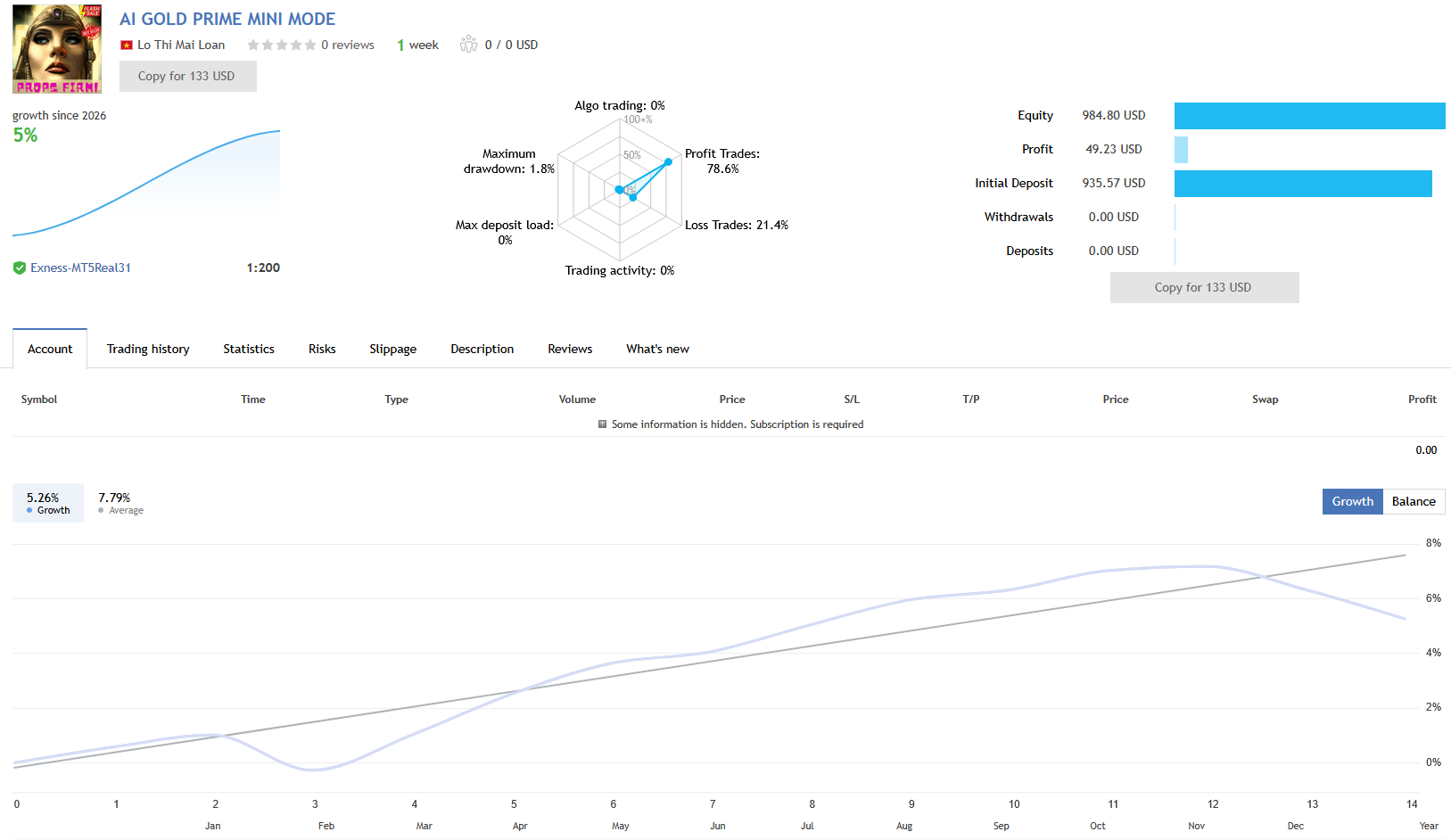This screenshot has width=1451, height=840.
Task: Open the Reviews tab
Action: pyautogui.click(x=570, y=349)
